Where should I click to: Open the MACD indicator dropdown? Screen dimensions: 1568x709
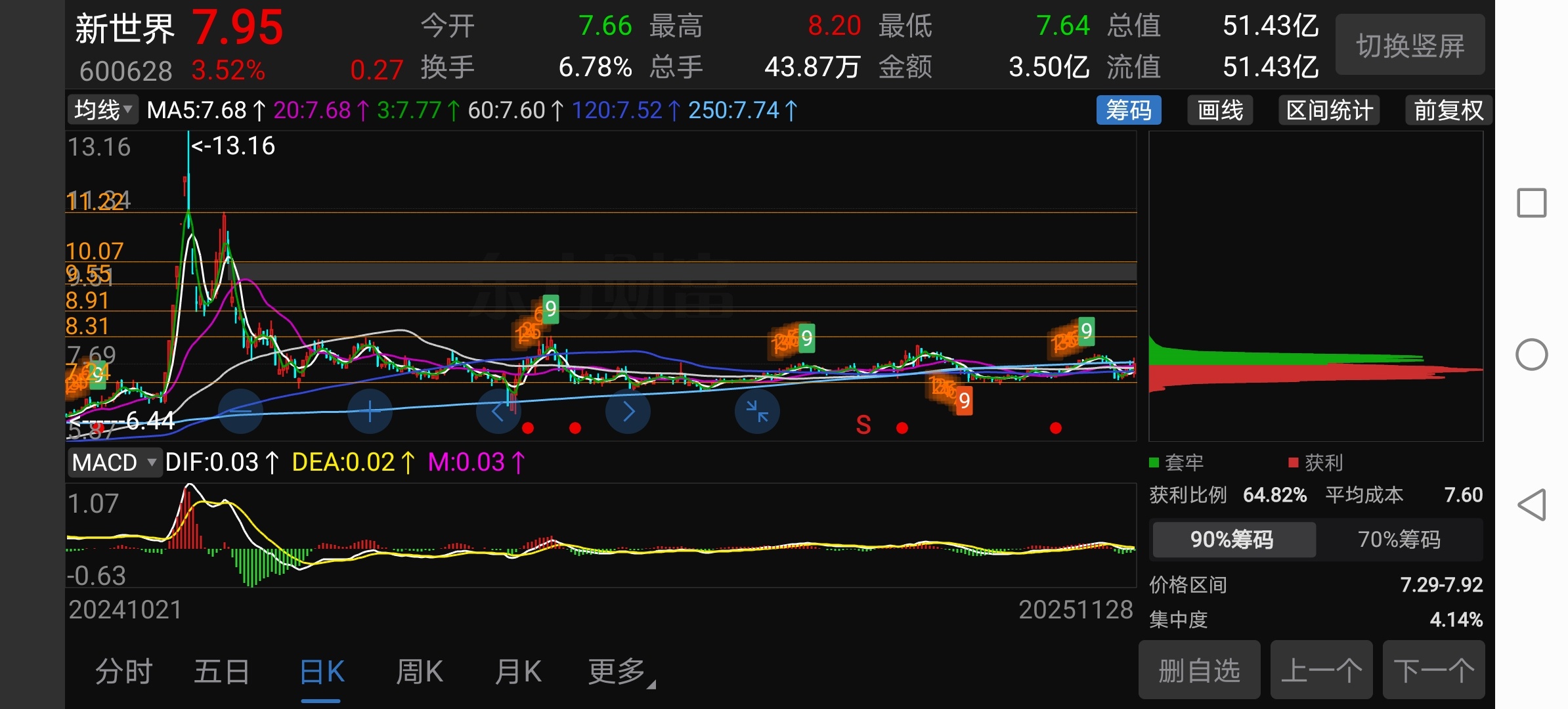pos(114,463)
